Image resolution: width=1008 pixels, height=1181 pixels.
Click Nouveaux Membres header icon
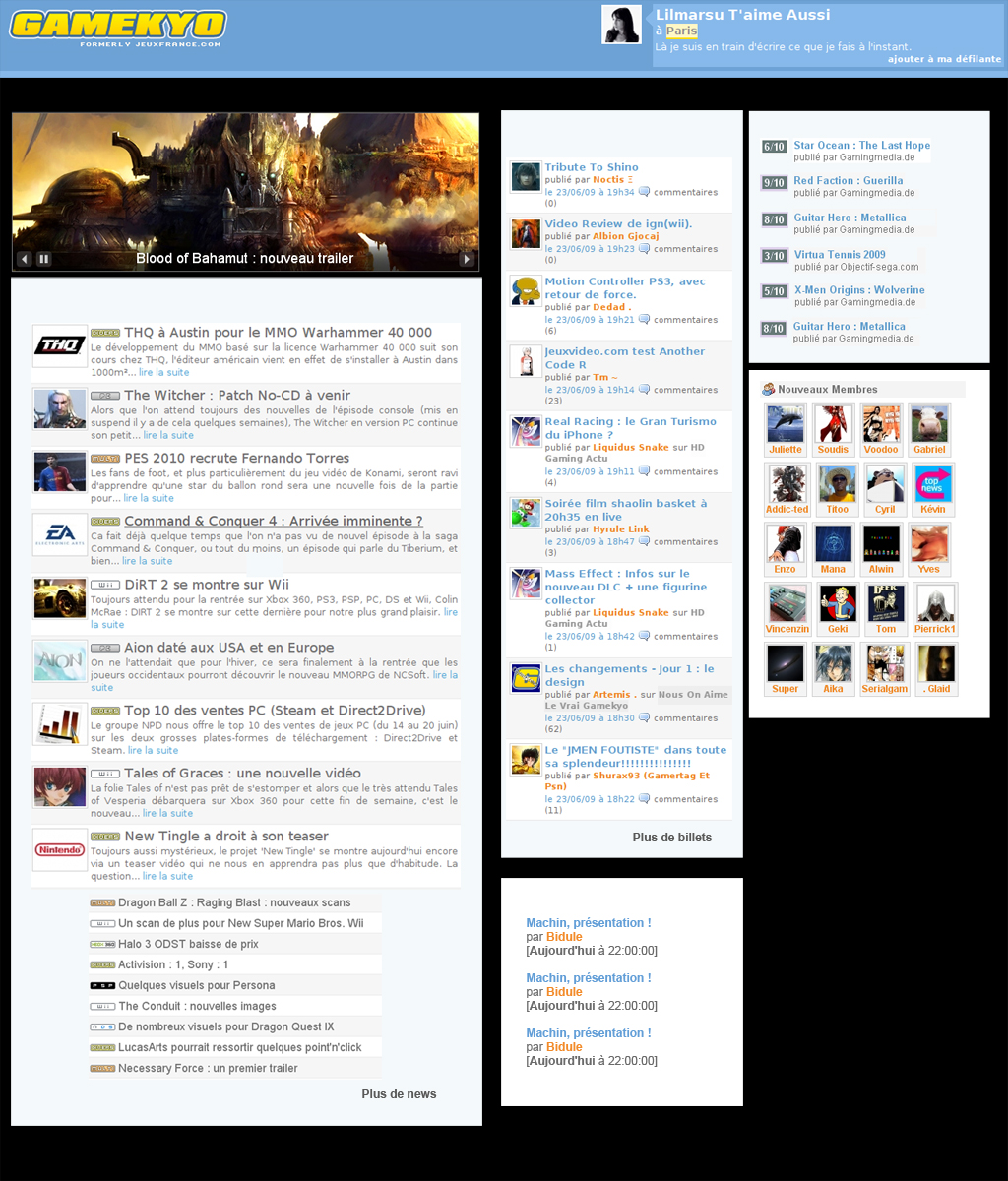pos(768,389)
